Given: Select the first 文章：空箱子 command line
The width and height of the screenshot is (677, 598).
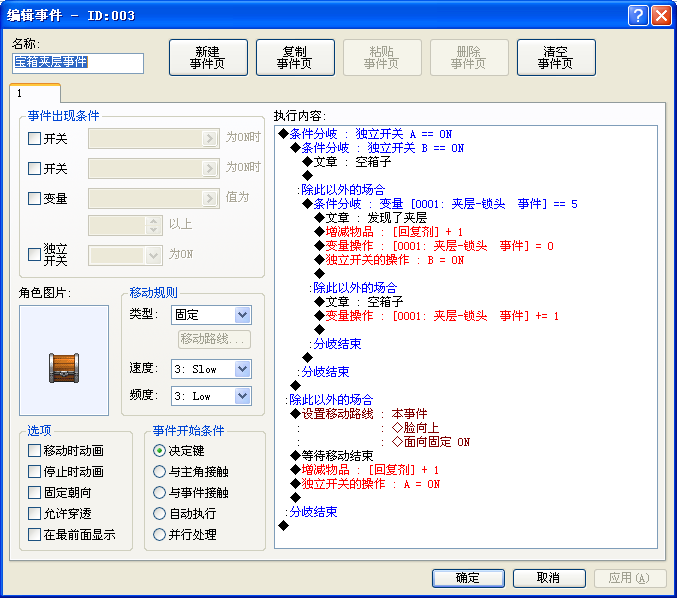Looking at the screenshot, I should pos(347,162).
